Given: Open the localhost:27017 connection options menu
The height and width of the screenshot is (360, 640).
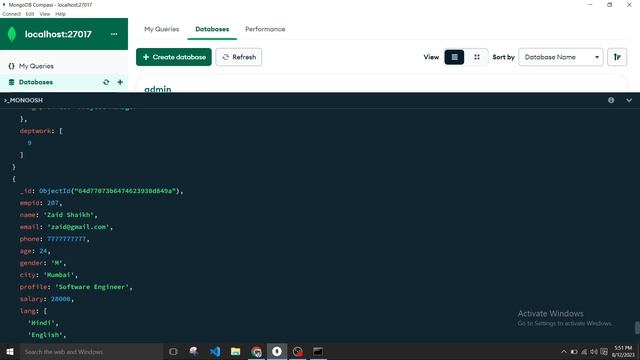Looking at the screenshot, I should click(114, 34).
